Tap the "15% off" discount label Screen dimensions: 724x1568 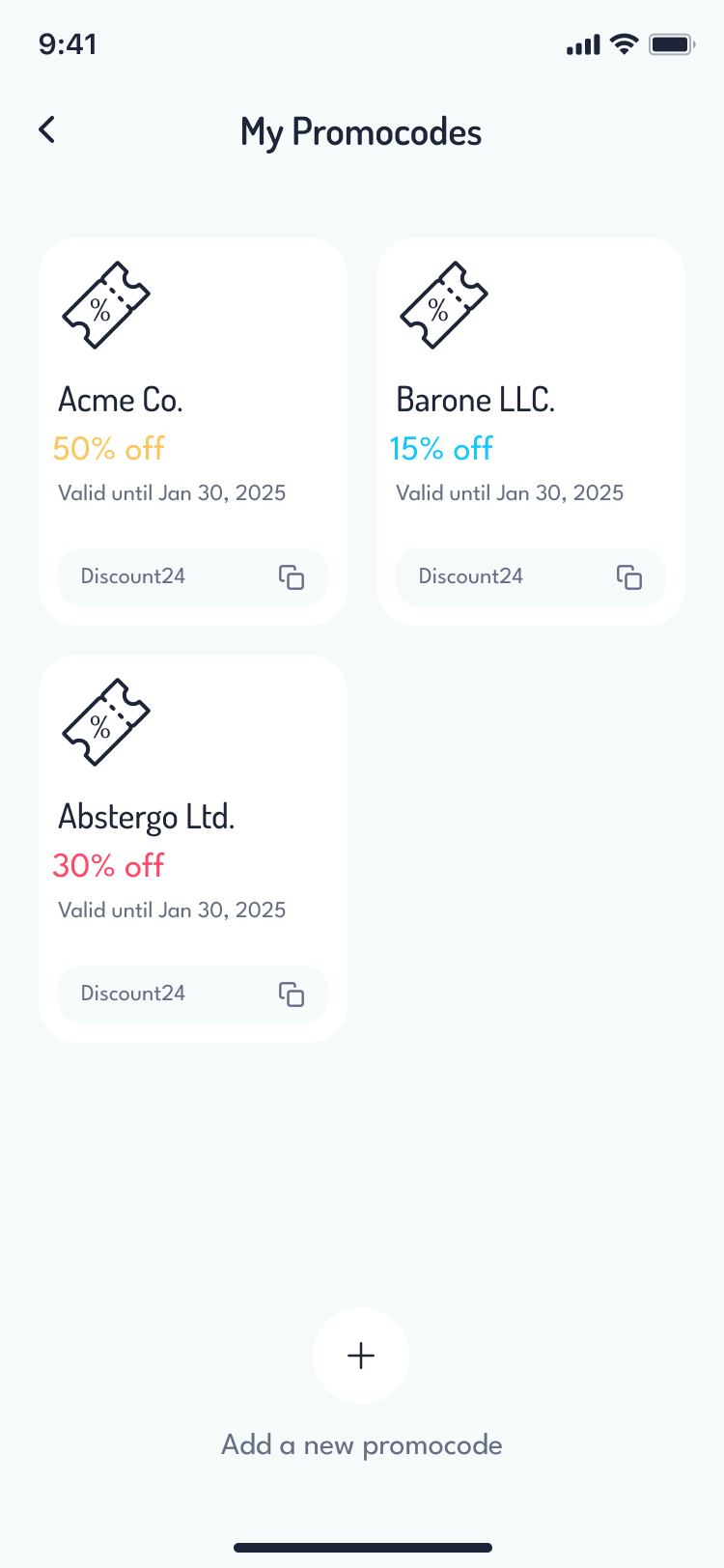click(442, 448)
